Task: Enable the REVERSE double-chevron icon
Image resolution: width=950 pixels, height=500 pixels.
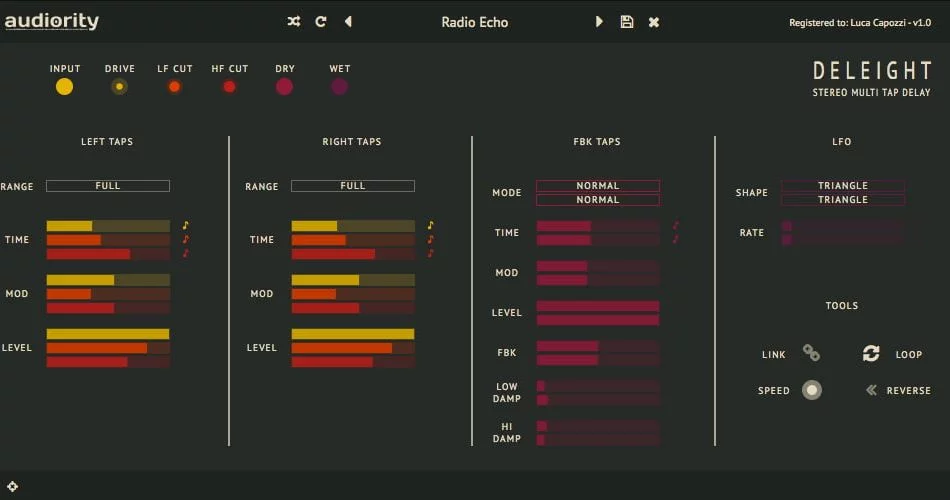Action: (x=871, y=390)
